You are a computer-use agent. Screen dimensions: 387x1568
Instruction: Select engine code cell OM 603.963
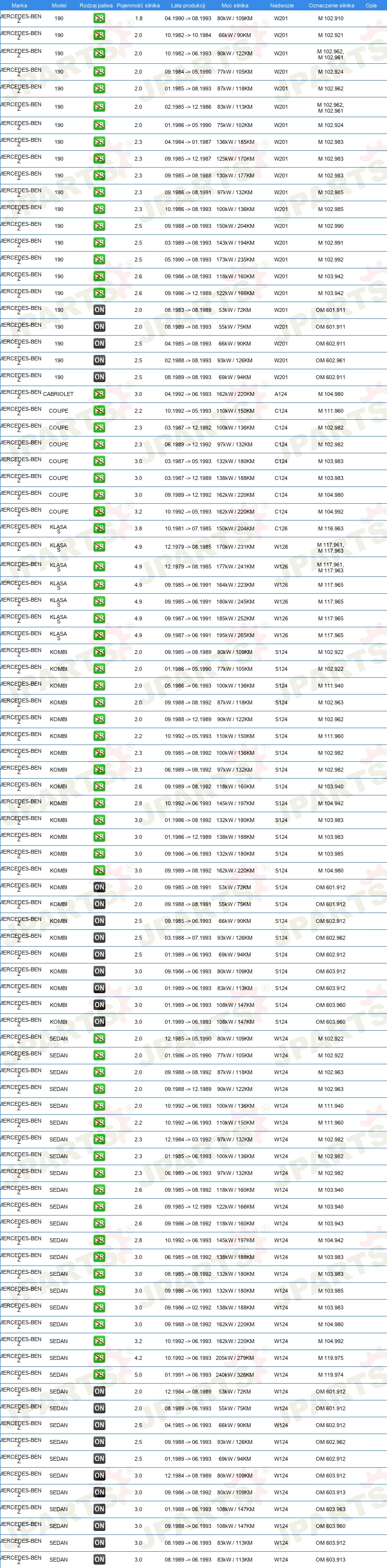pos(330,1509)
